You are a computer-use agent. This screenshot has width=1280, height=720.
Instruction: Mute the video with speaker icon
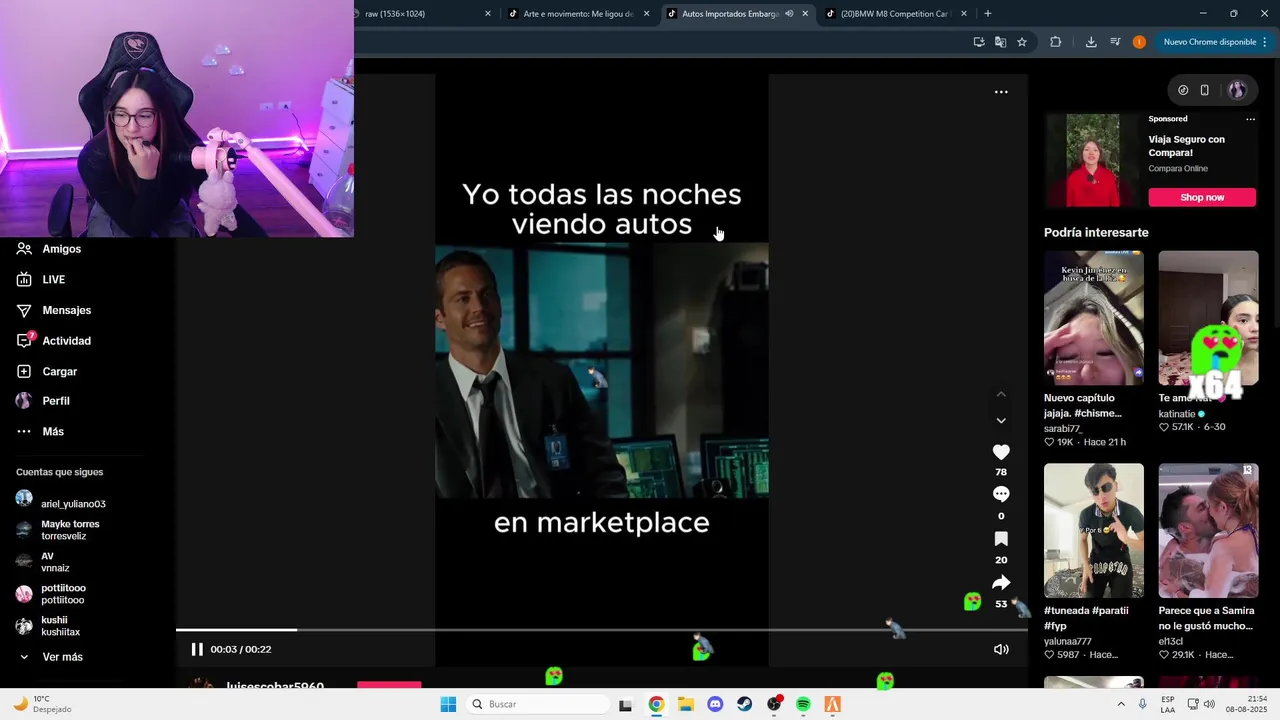[1001, 649]
